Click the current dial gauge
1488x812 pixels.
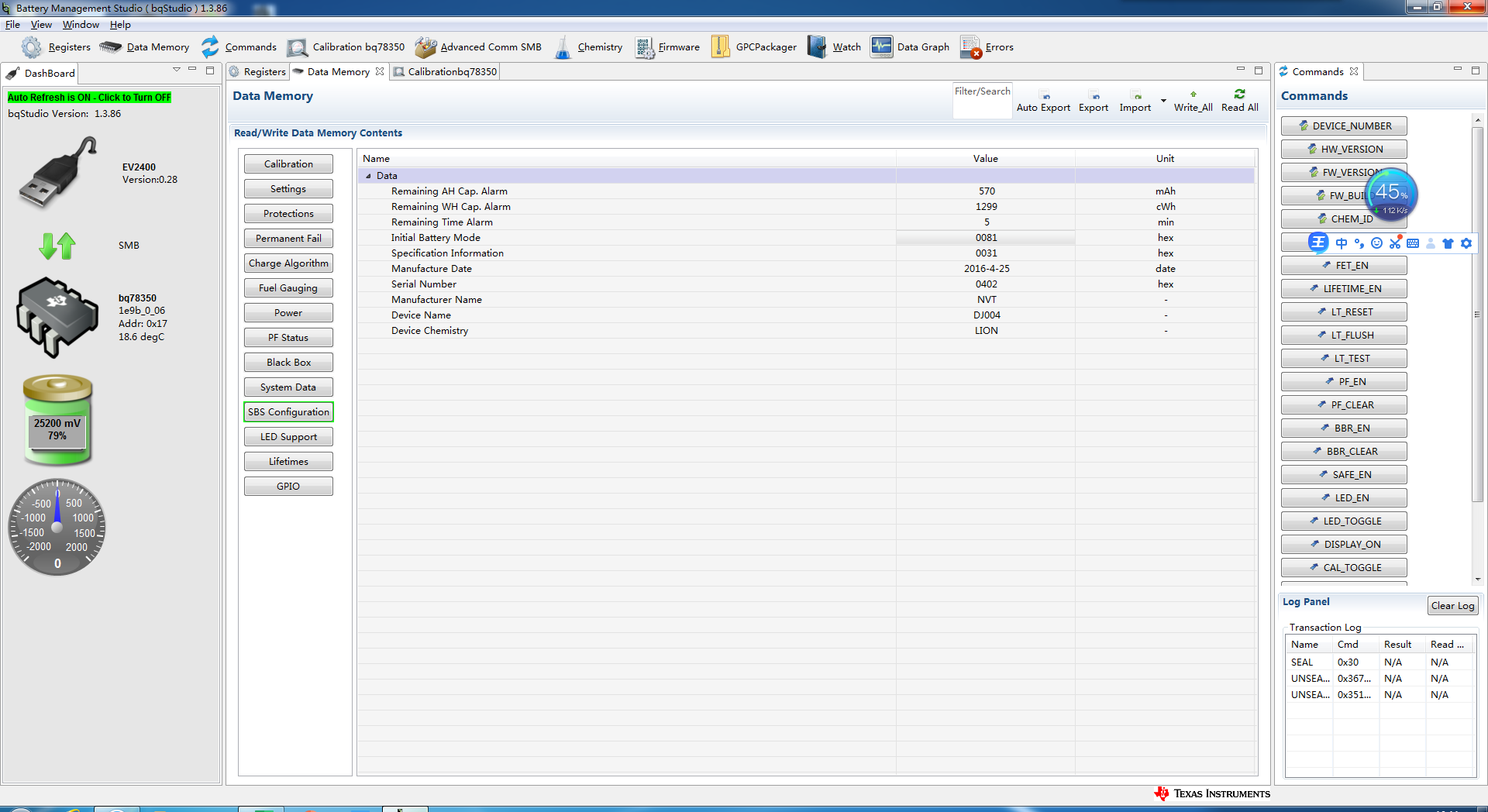(57, 527)
